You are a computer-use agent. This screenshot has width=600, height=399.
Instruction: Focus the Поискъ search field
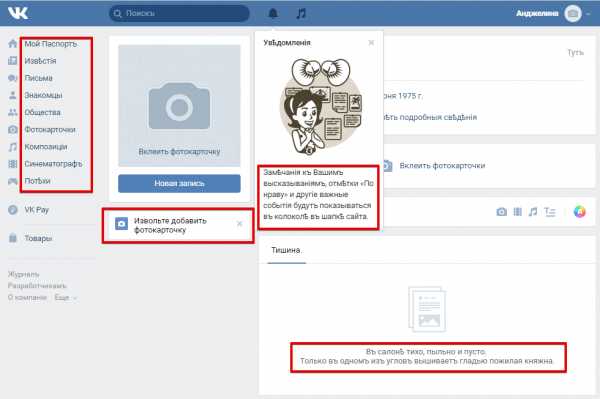(179, 13)
